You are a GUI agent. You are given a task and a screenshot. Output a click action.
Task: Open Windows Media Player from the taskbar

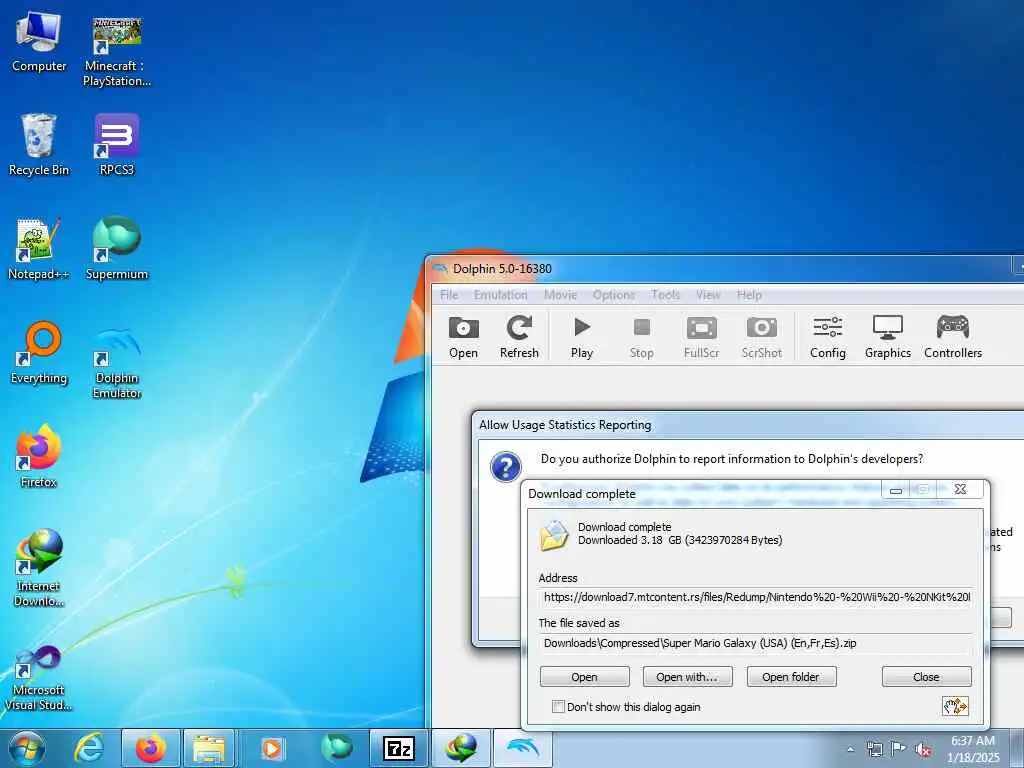272,749
